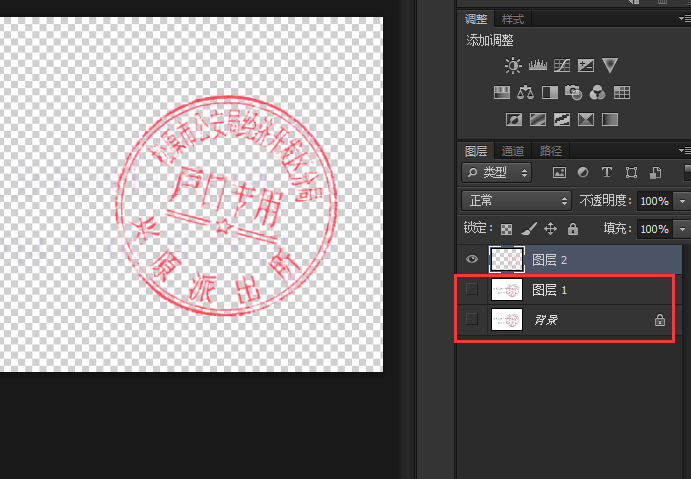Add a Black & White adjustment

coord(550,93)
